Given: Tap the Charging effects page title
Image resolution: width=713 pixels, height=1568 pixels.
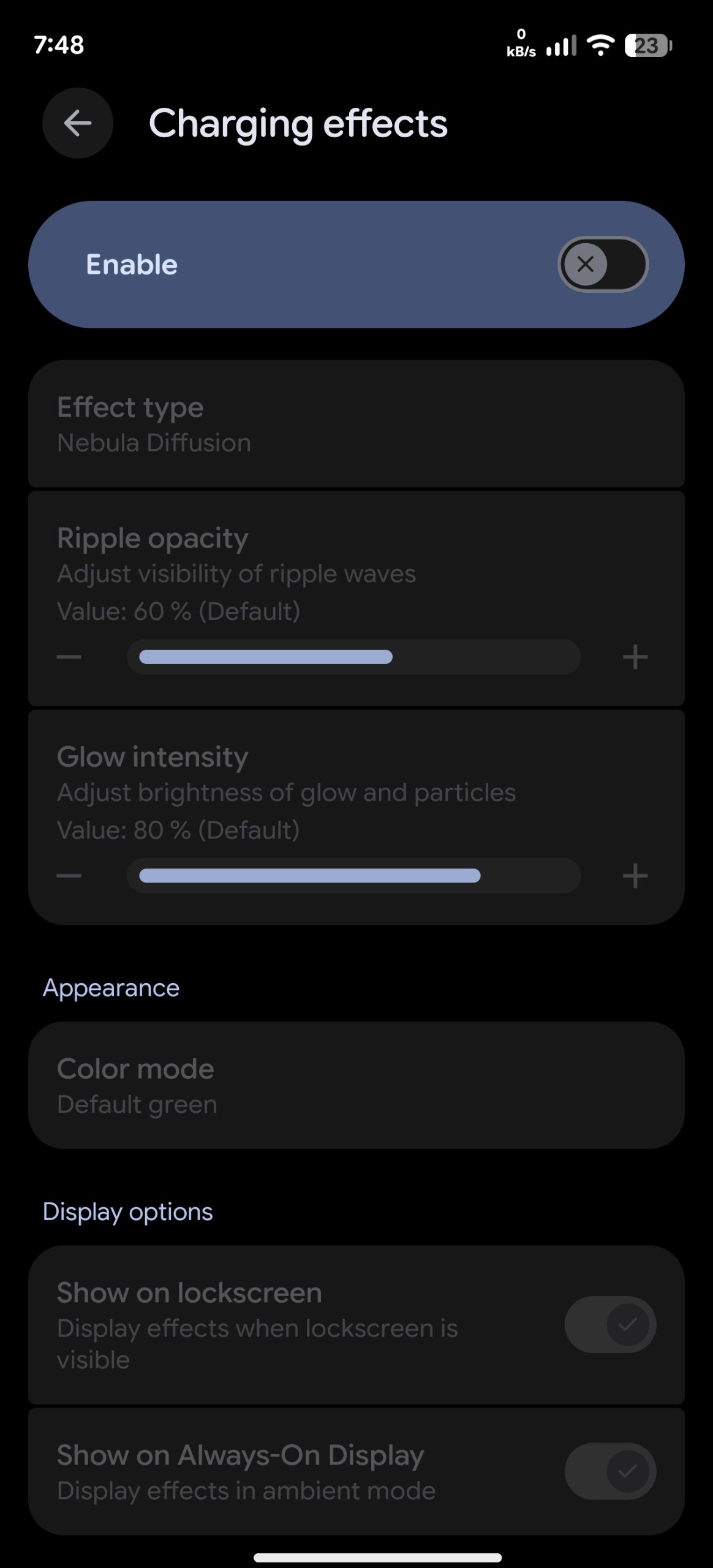Looking at the screenshot, I should coord(298,124).
